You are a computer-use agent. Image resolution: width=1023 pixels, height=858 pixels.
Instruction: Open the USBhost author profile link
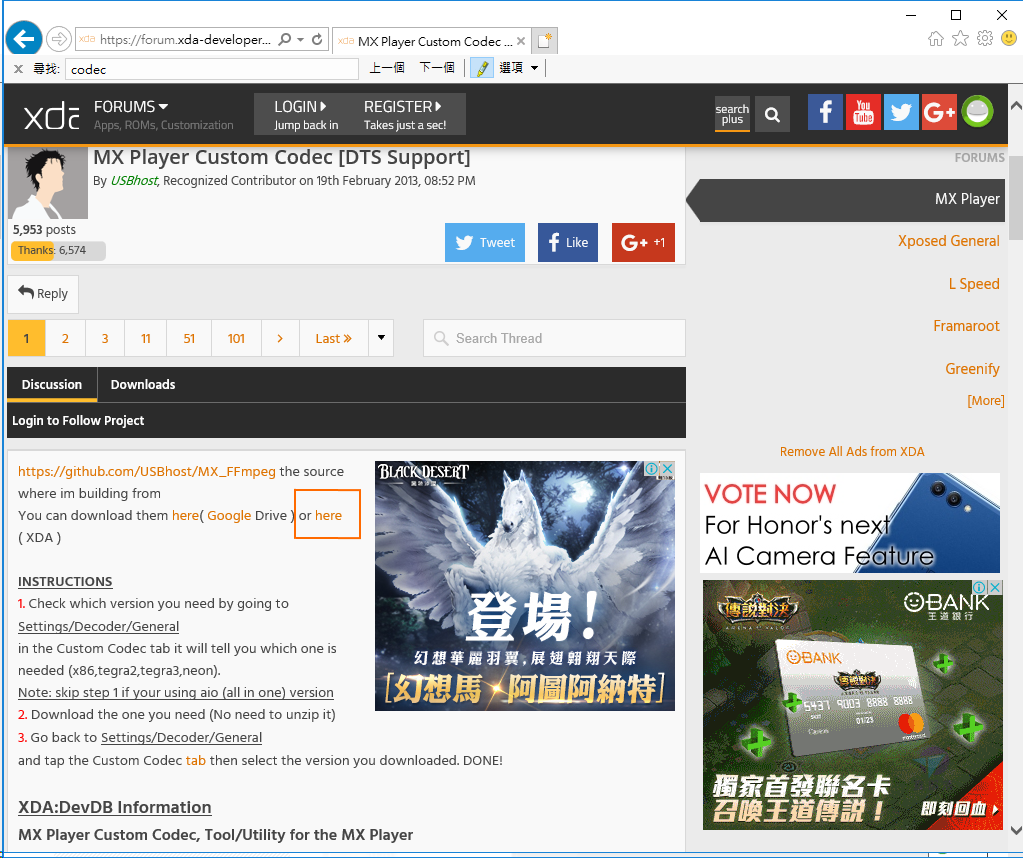[134, 181]
